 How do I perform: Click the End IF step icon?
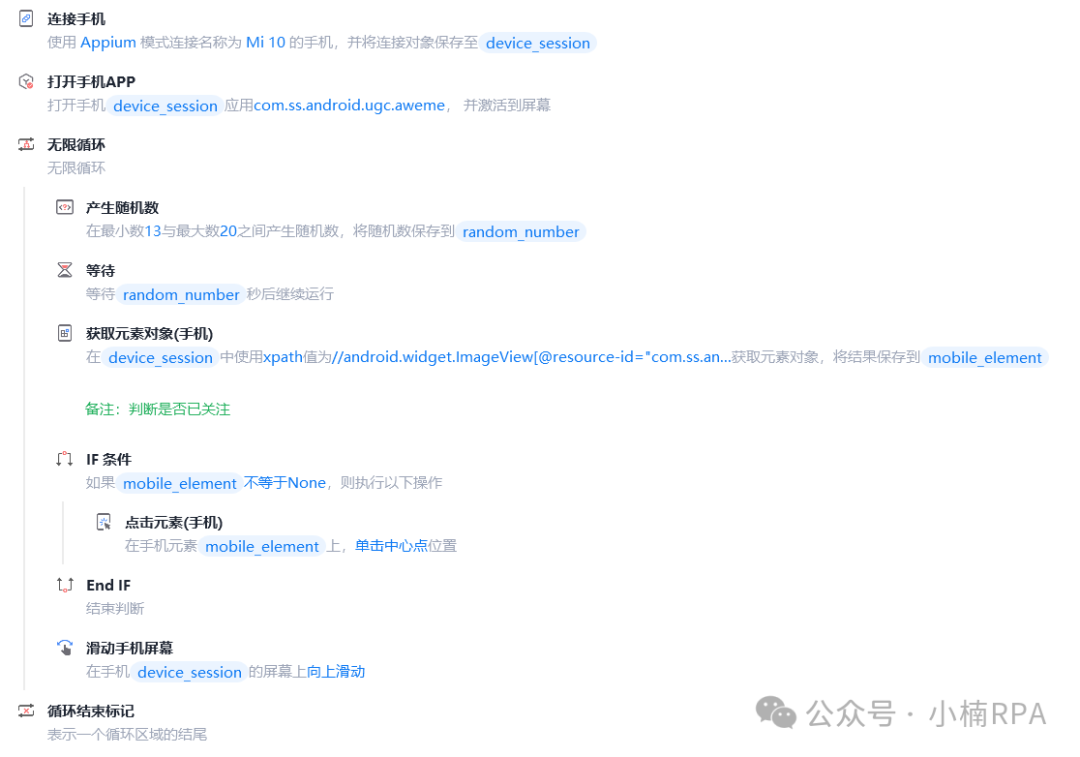[64, 585]
